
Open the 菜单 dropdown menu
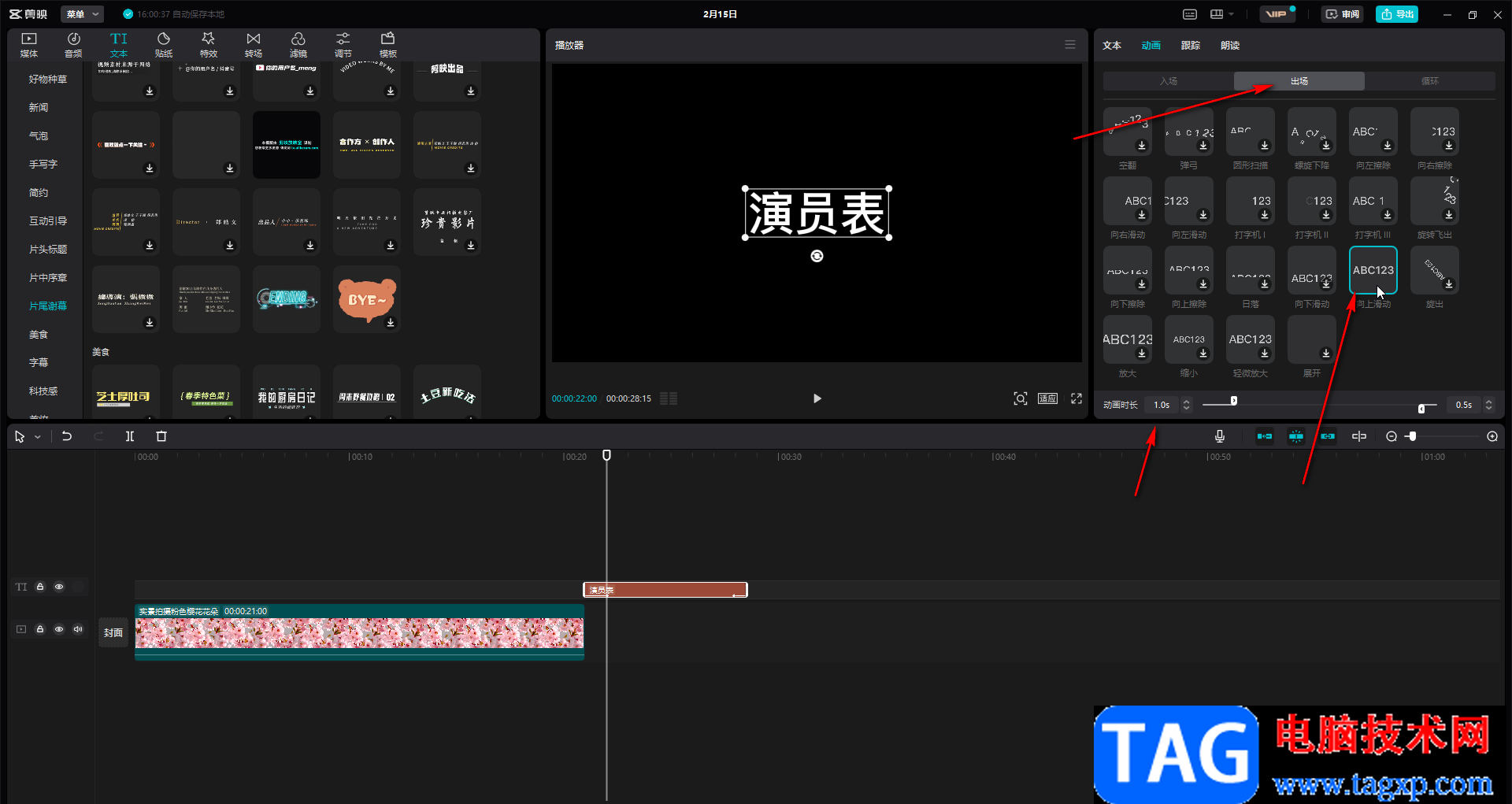click(x=82, y=14)
